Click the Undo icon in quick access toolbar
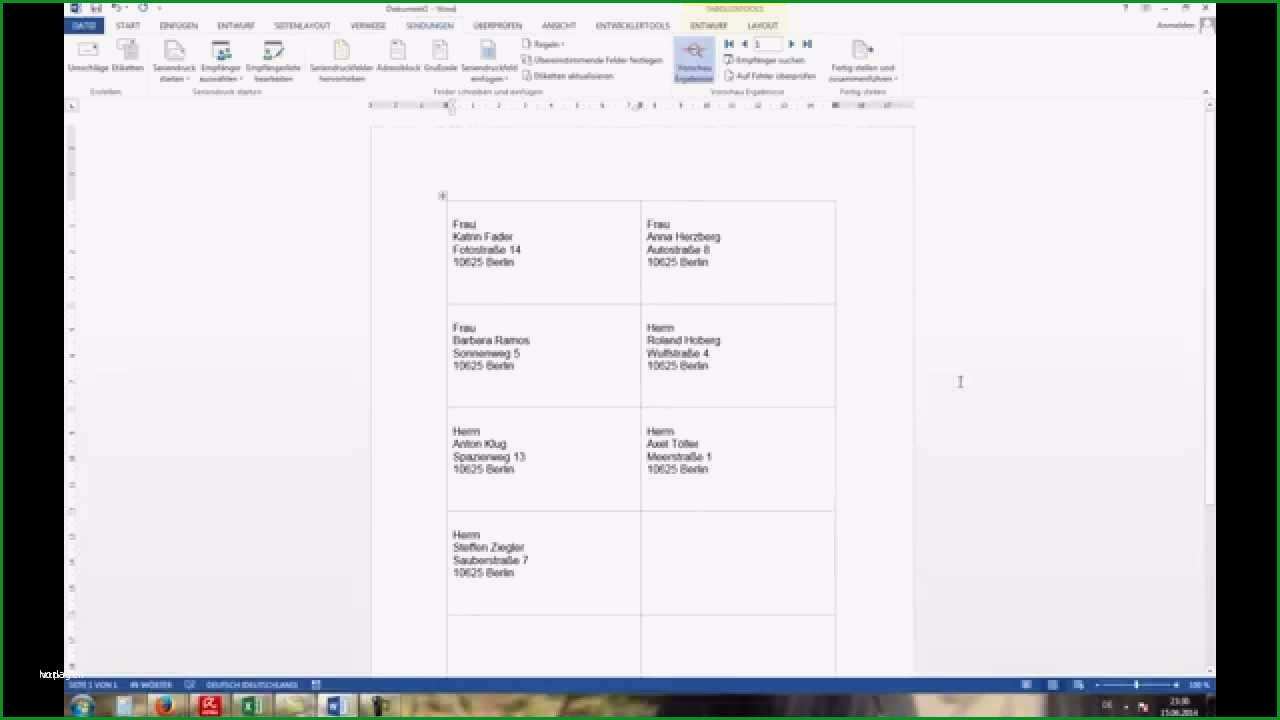Image resolution: width=1280 pixels, height=720 pixels. (117, 8)
